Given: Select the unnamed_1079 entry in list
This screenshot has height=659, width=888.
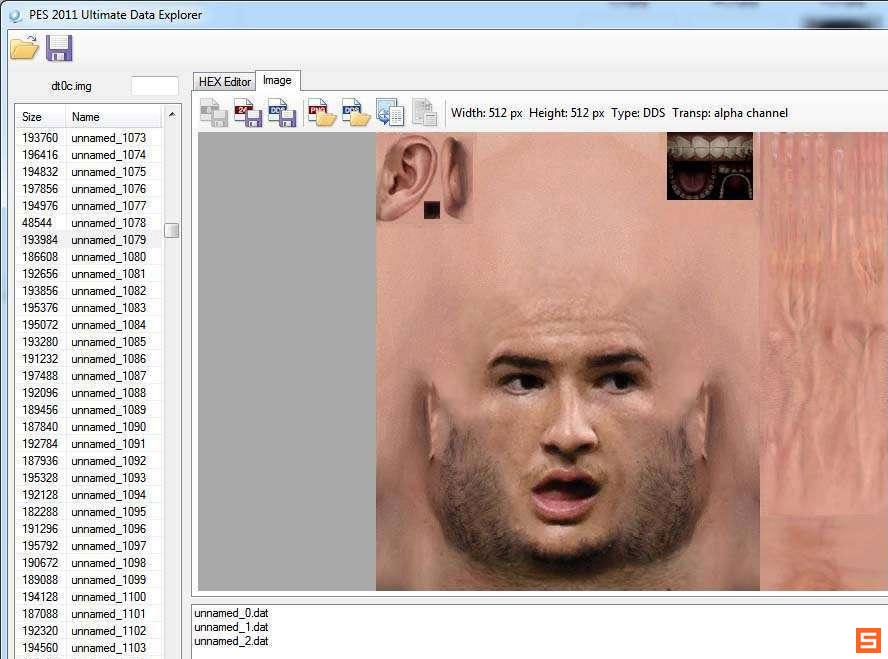Looking at the screenshot, I should click(x=108, y=240).
